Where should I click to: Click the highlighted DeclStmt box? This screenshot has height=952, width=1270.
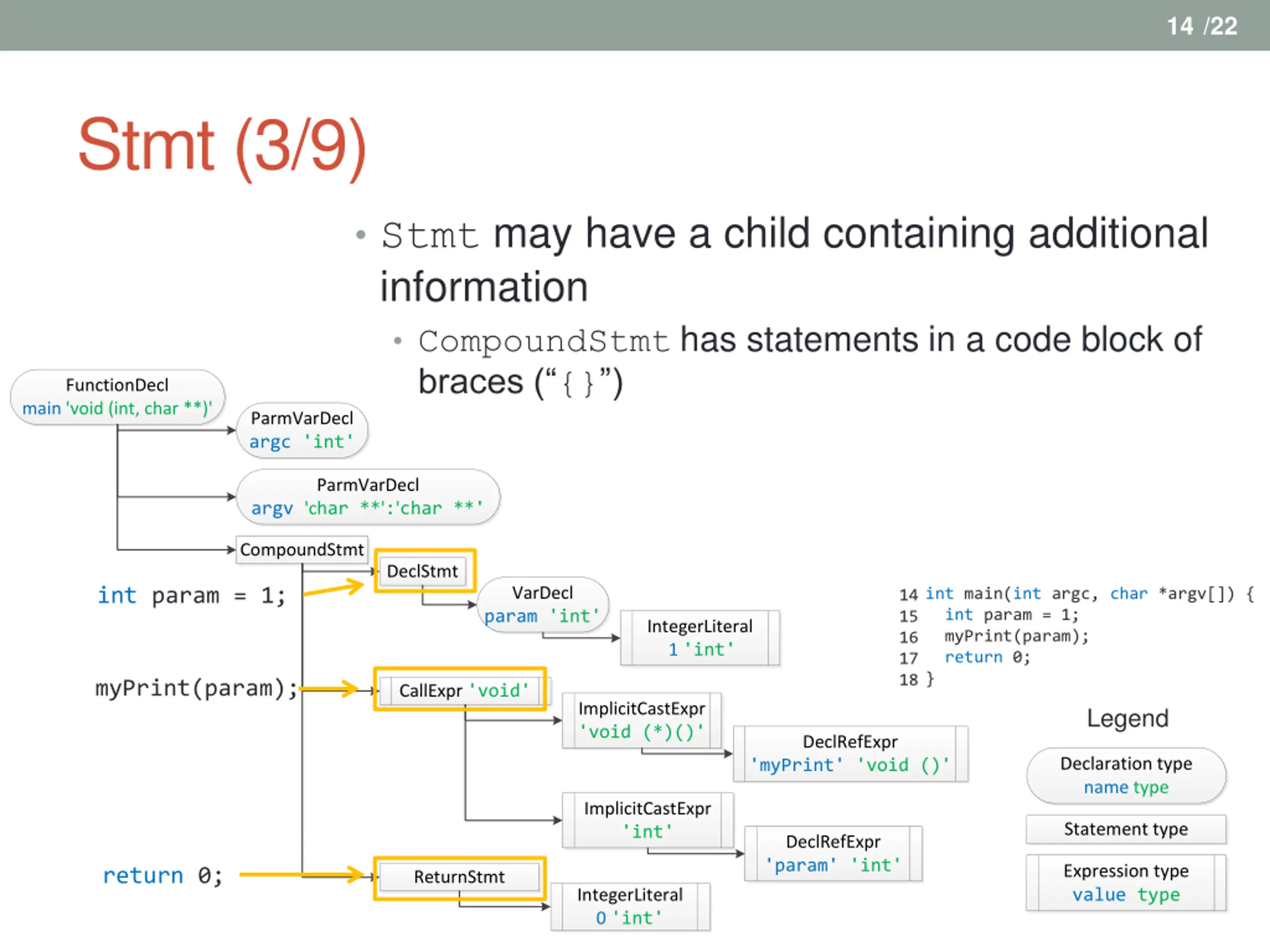pyautogui.click(x=424, y=571)
